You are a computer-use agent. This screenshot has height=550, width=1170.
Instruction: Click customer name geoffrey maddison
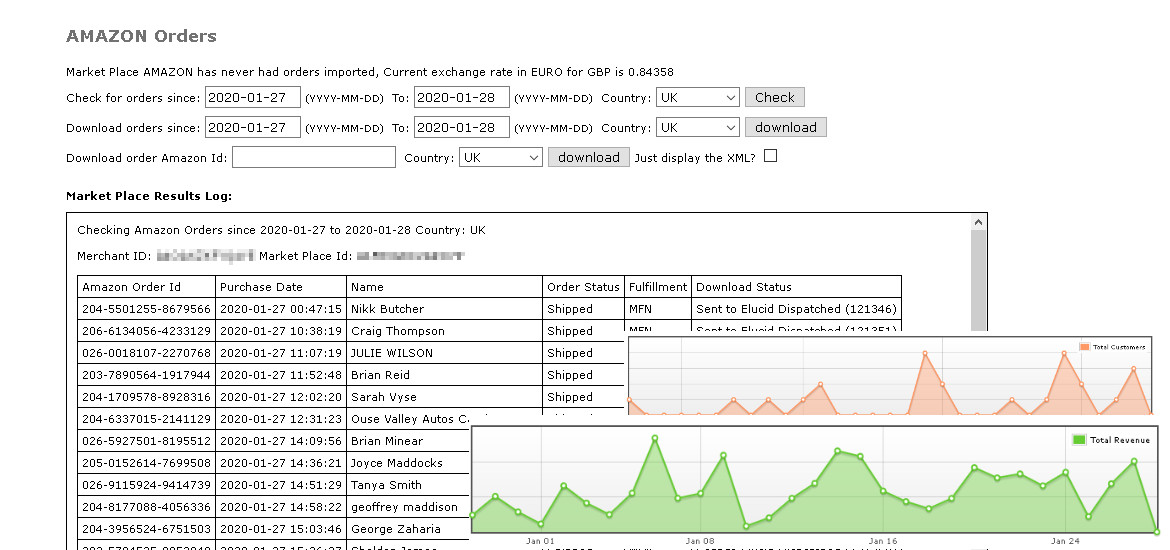404,507
